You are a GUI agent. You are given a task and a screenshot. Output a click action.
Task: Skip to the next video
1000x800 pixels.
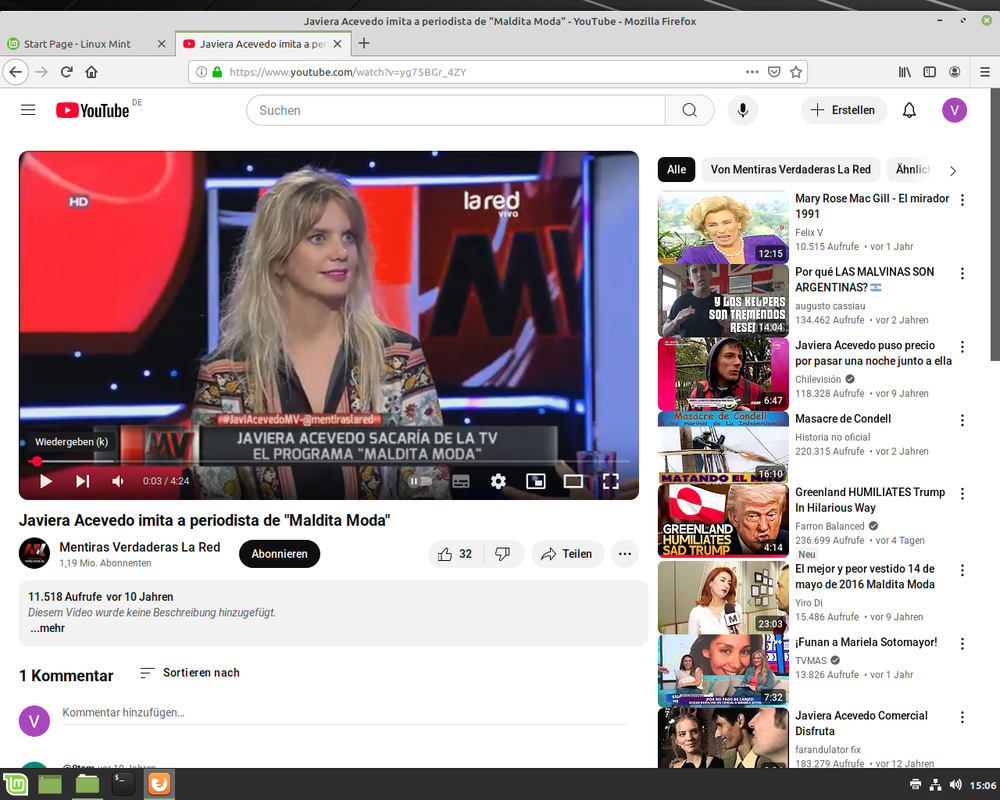(x=82, y=481)
